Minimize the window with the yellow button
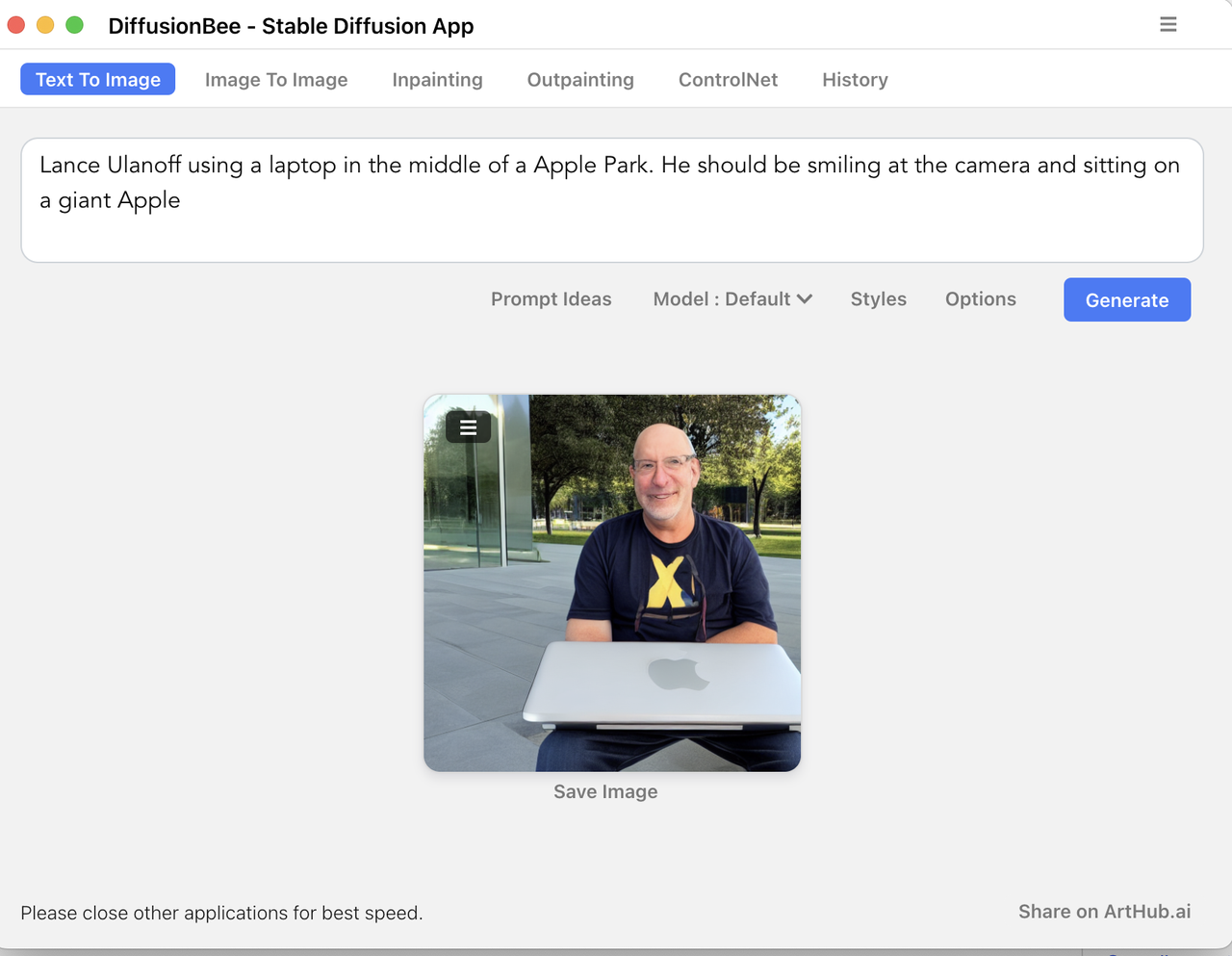 tap(45, 25)
